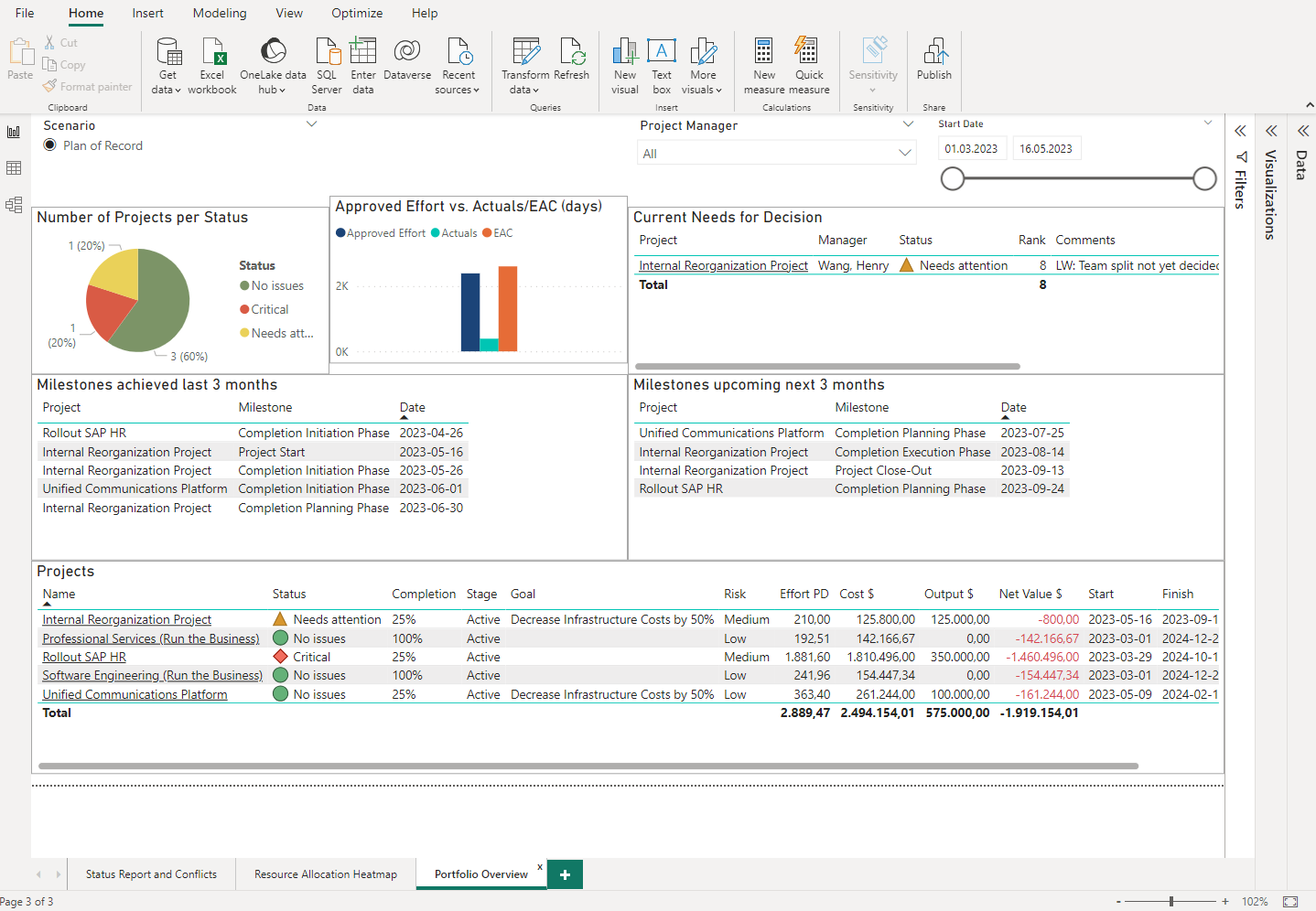Launch Transform data editor
1316x911 pixels.
(525, 65)
